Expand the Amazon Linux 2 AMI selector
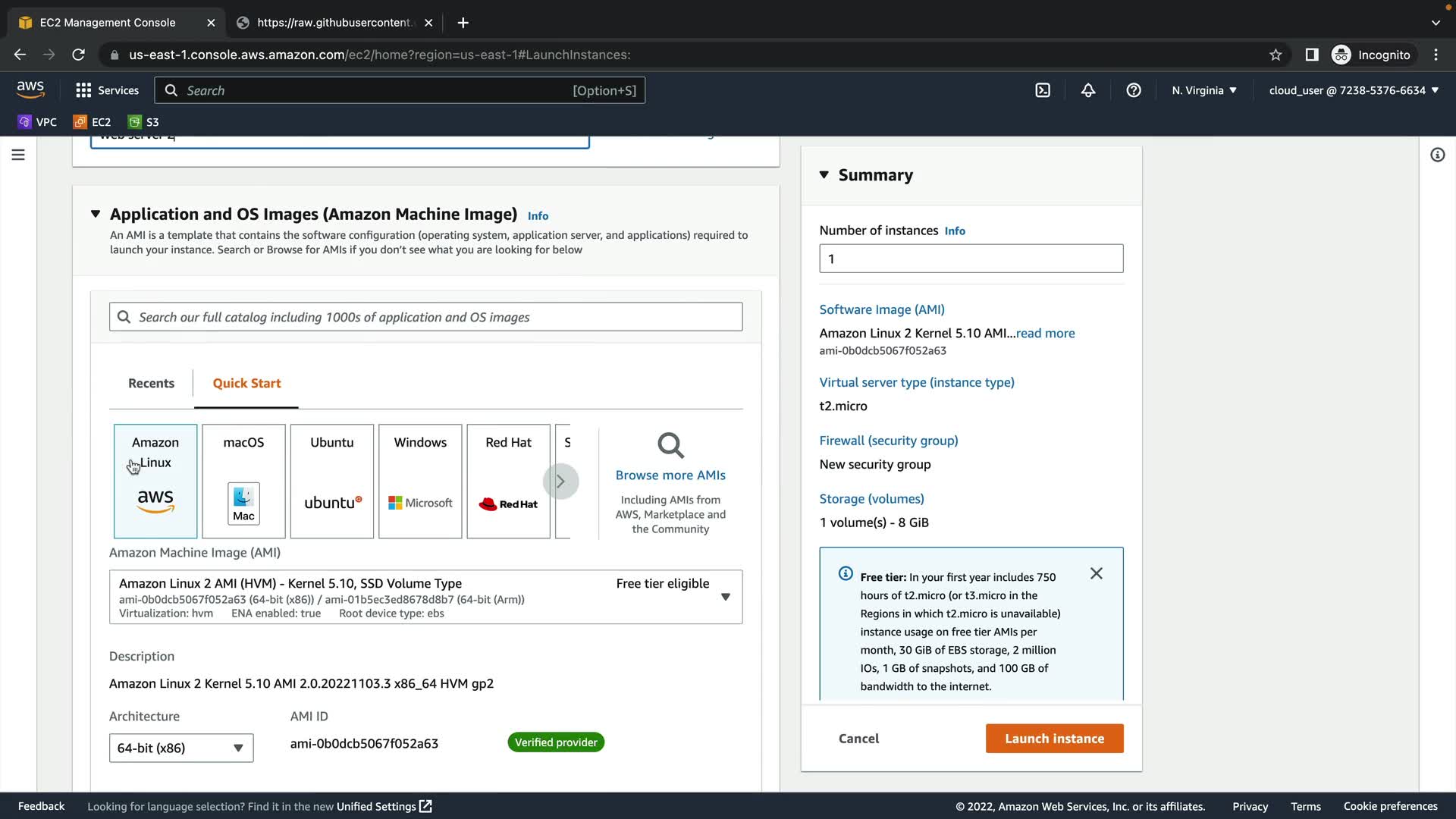The width and height of the screenshot is (1456, 819). coord(725,597)
